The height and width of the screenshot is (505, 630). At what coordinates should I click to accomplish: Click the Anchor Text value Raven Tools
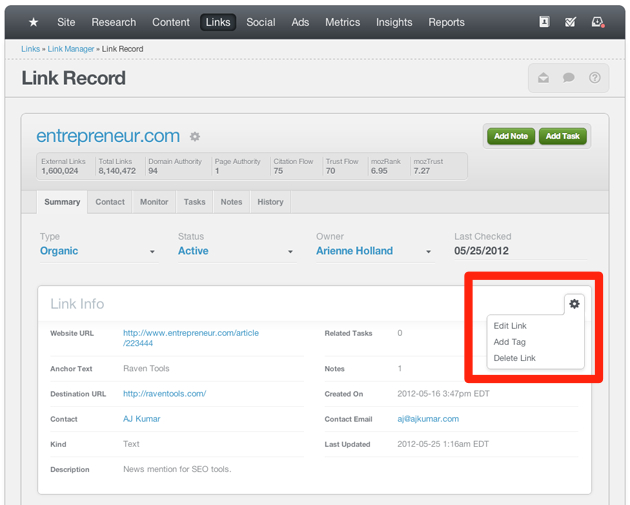[x=146, y=368]
